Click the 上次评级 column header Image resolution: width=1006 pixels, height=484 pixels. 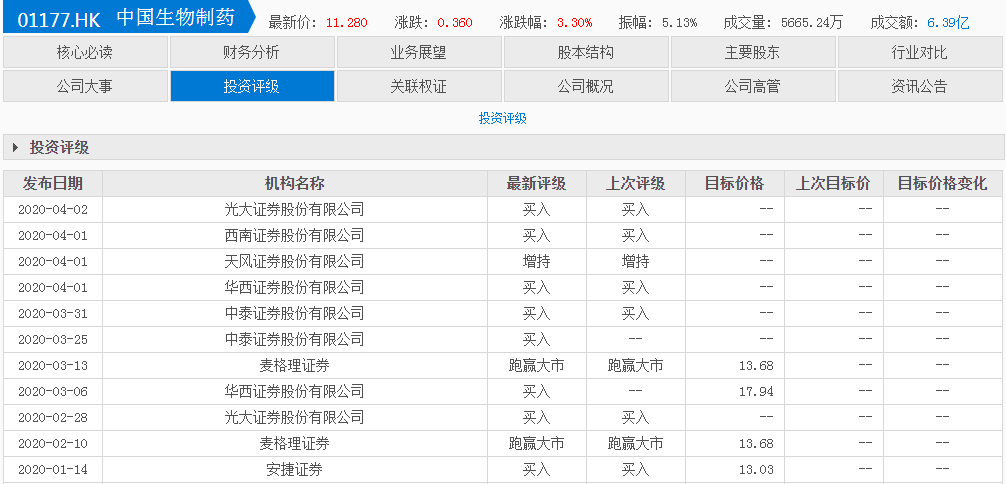point(635,184)
